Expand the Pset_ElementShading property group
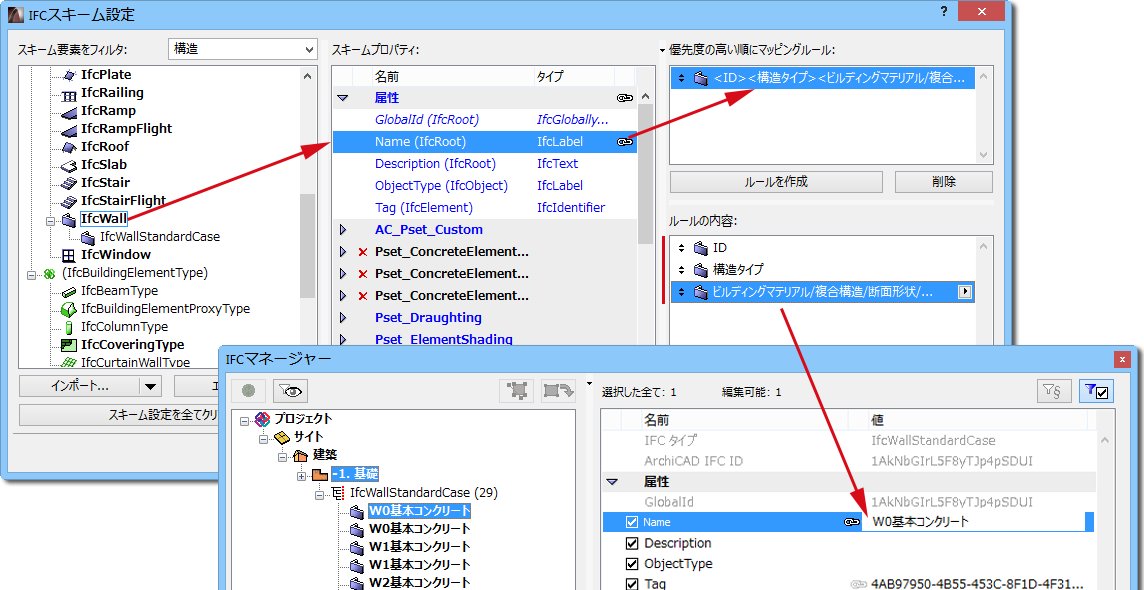Viewport: 1144px width, 590px height. click(344, 340)
